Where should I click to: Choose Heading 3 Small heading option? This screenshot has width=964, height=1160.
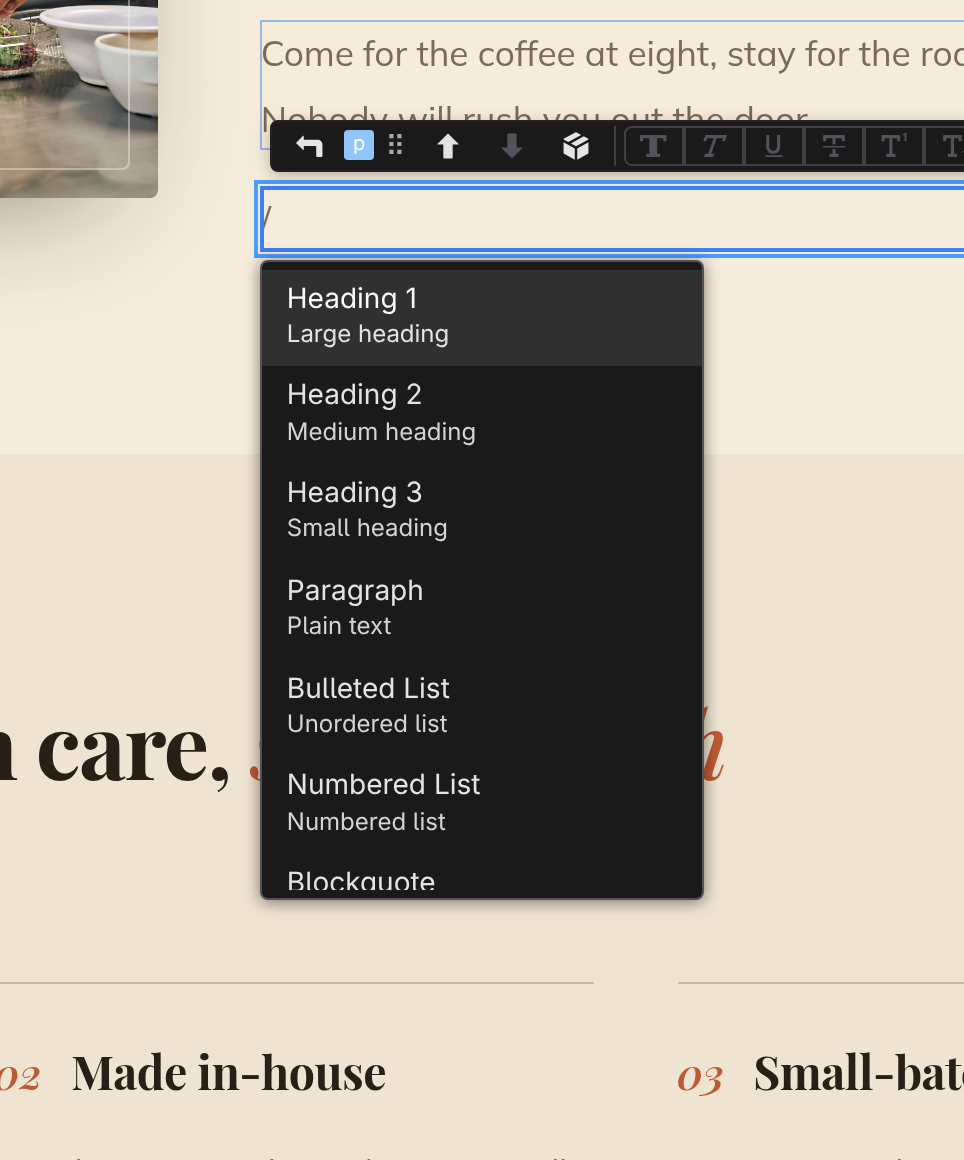pos(482,510)
